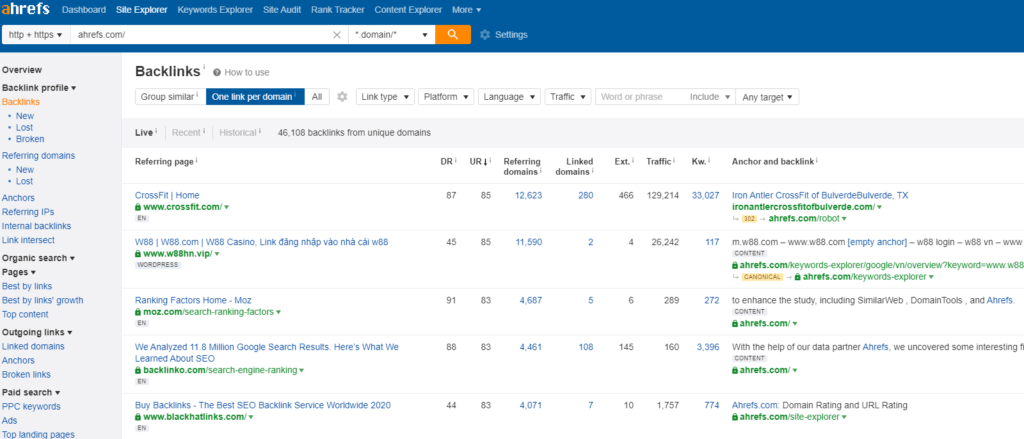Click the 302 redirect badge
Viewport: 1024px width, 439px height.
click(749, 219)
